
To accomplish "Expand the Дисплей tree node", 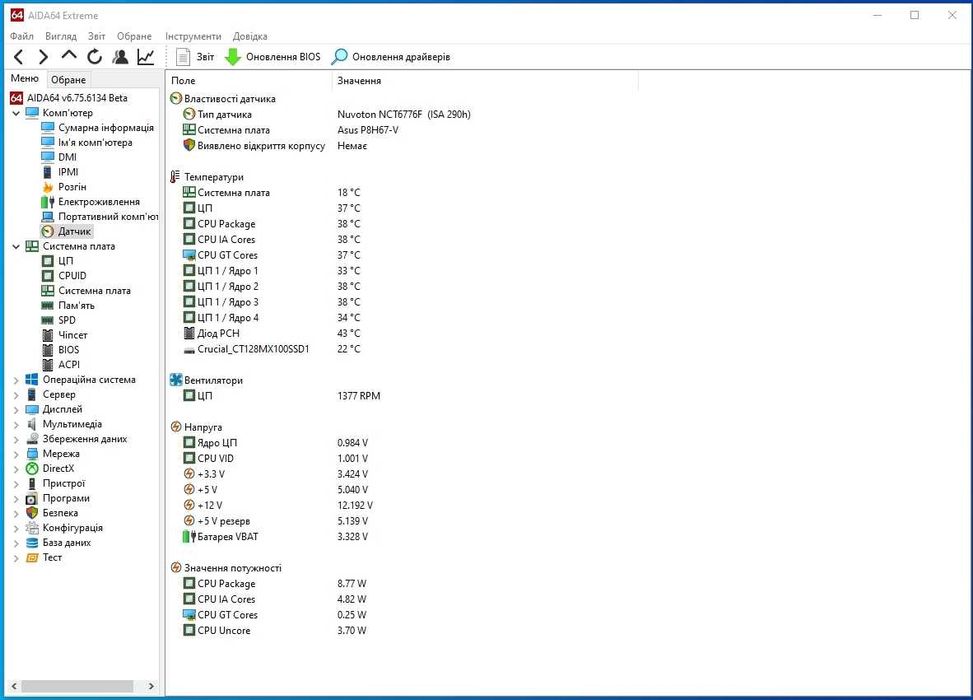I will pyautogui.click(x=16, y=410).
